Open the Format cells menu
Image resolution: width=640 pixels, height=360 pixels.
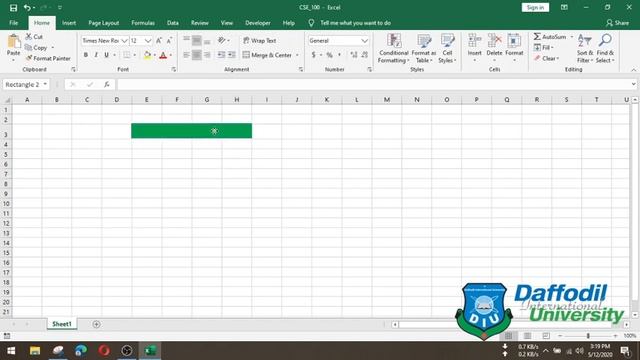click(x=514, y=48)
